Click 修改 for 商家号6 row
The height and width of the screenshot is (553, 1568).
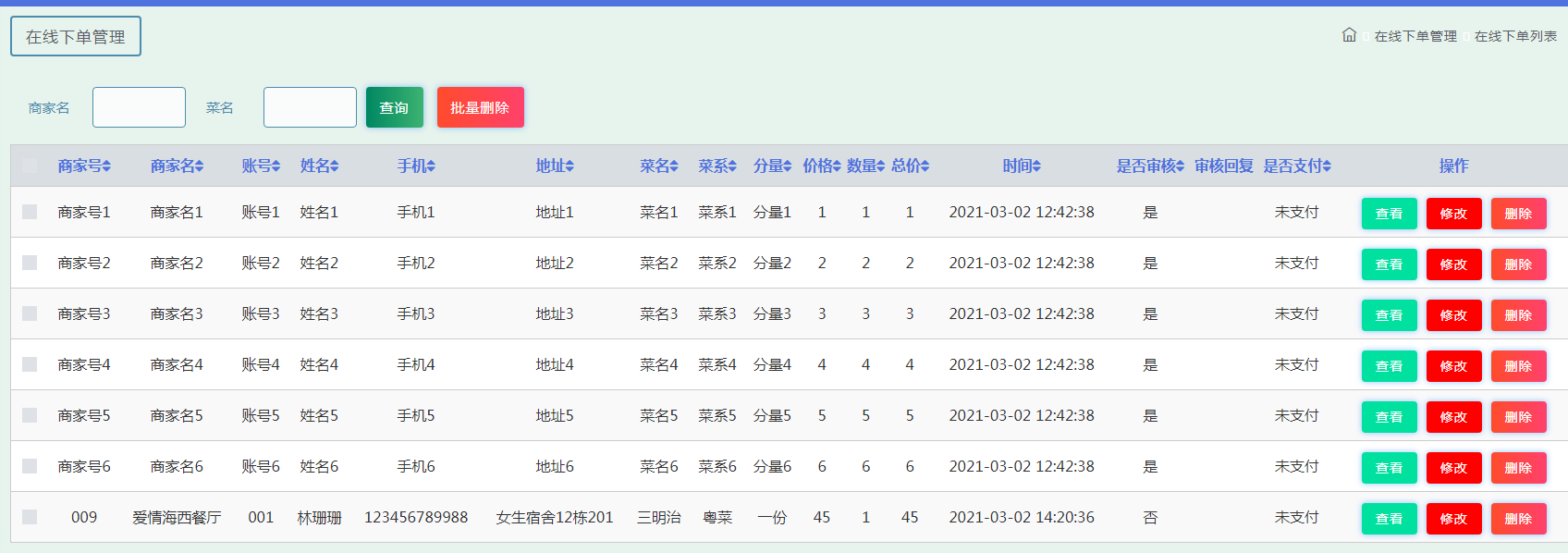tap(1454, 468)
